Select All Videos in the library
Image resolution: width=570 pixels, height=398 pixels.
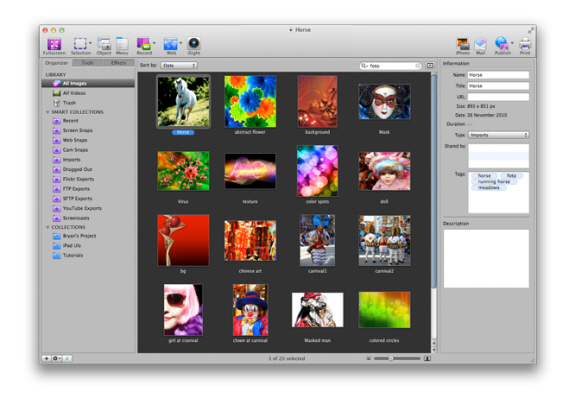pos(88,93)
